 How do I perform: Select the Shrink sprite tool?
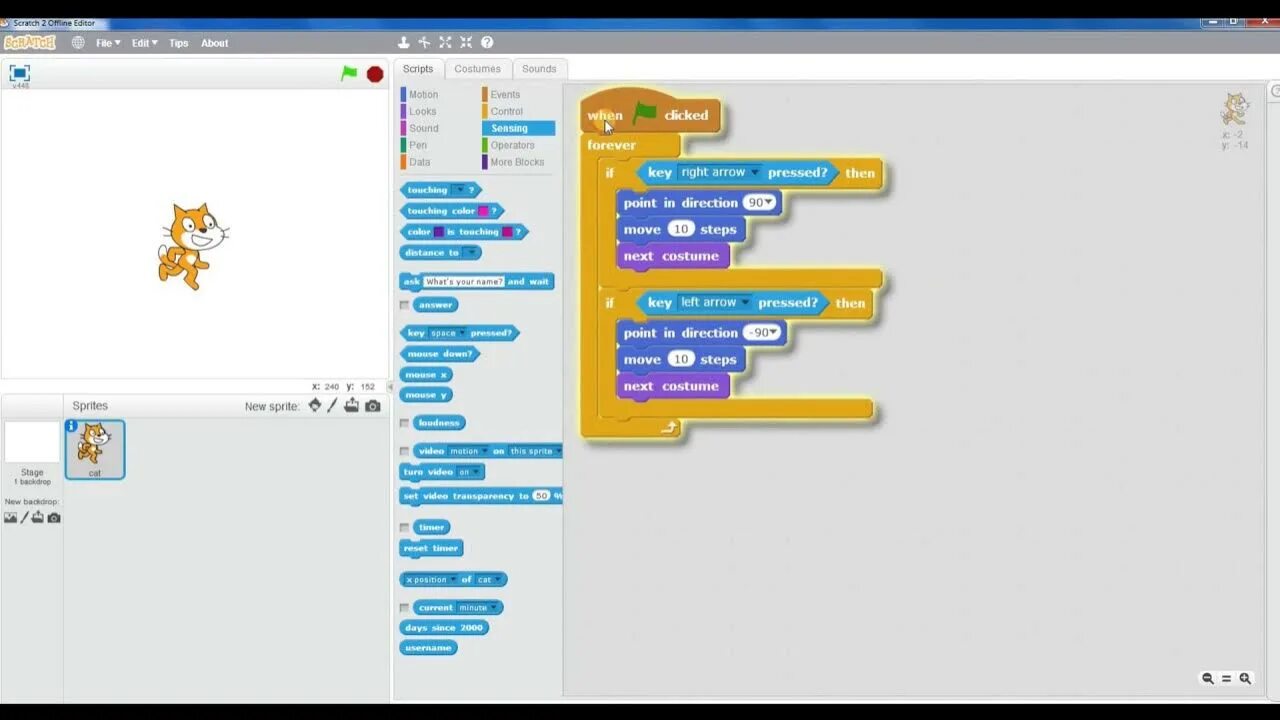pyautogui.click(x=466, y=42)
